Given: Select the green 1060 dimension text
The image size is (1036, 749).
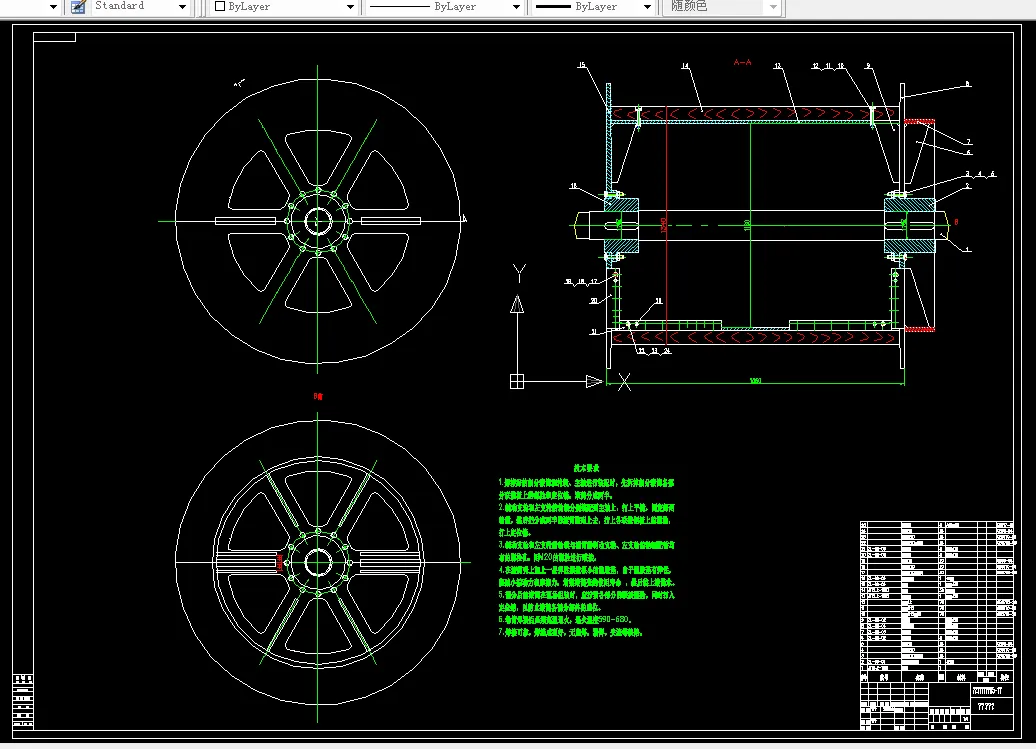Looking at the screenshot, I should click(x=755, y=380).
